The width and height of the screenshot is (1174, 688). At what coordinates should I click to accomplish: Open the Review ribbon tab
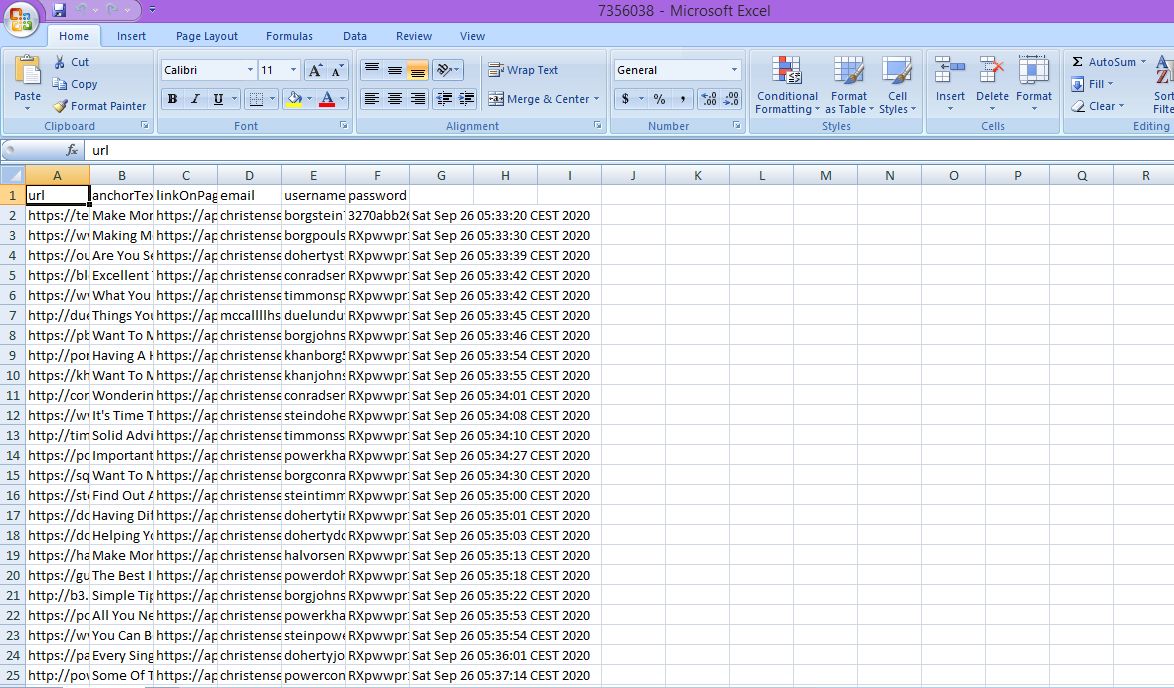point(413,36)
